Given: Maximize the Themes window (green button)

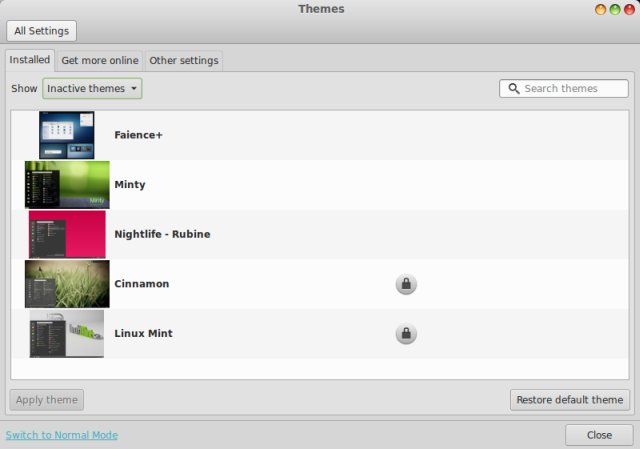Looking at the screenshot, I should (x=615, y=9).
